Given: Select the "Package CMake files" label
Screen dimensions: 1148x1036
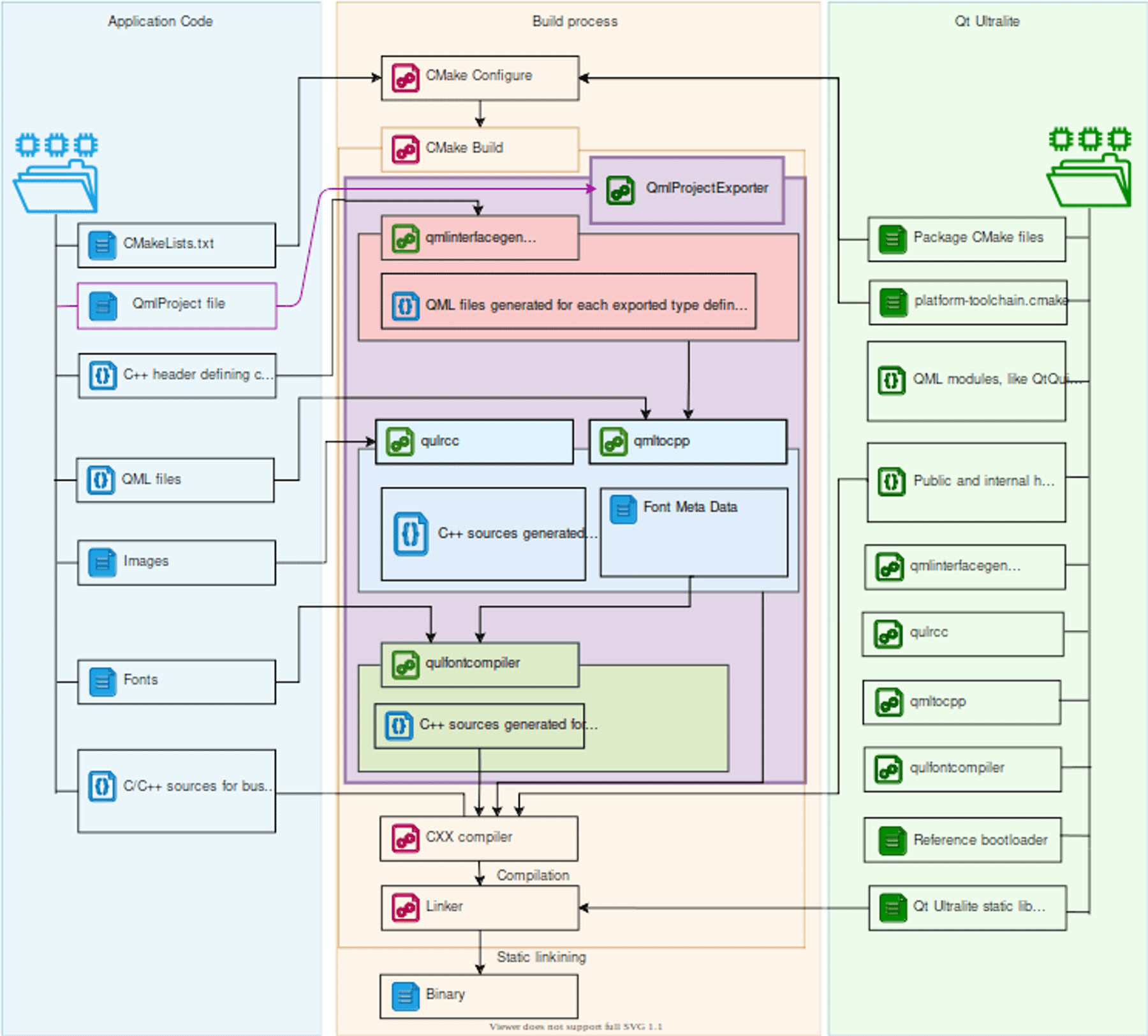Looking at the screenshot, I should (978, 237).
